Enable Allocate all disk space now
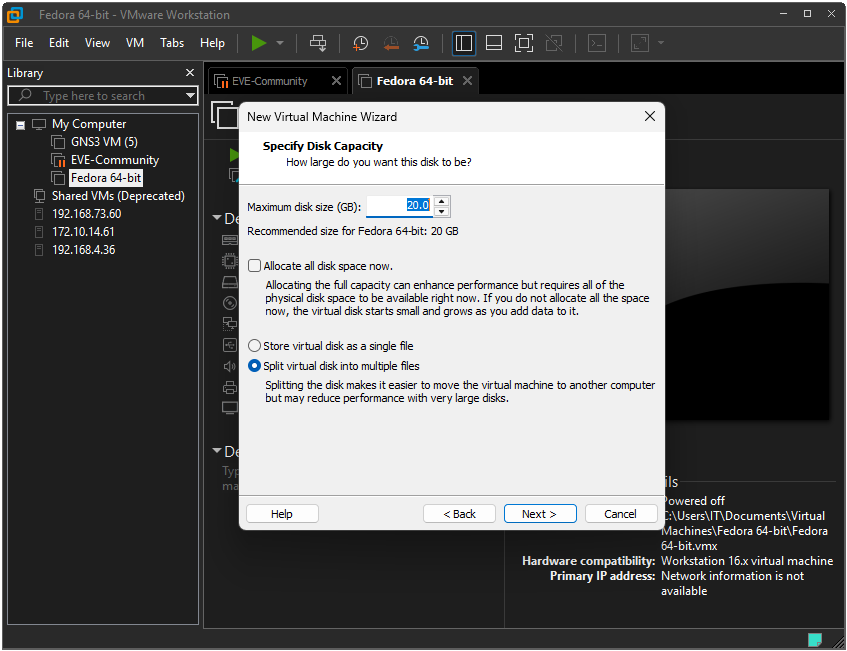This screenshot has width=847, height=651. click(254, 266)
